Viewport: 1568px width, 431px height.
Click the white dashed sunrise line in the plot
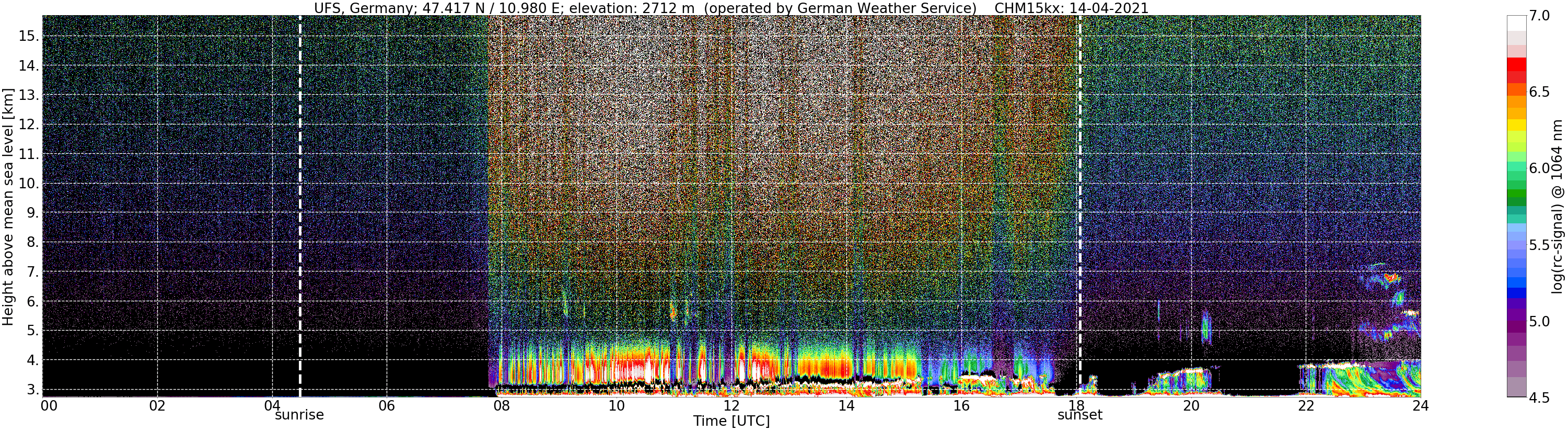(299, 206)
